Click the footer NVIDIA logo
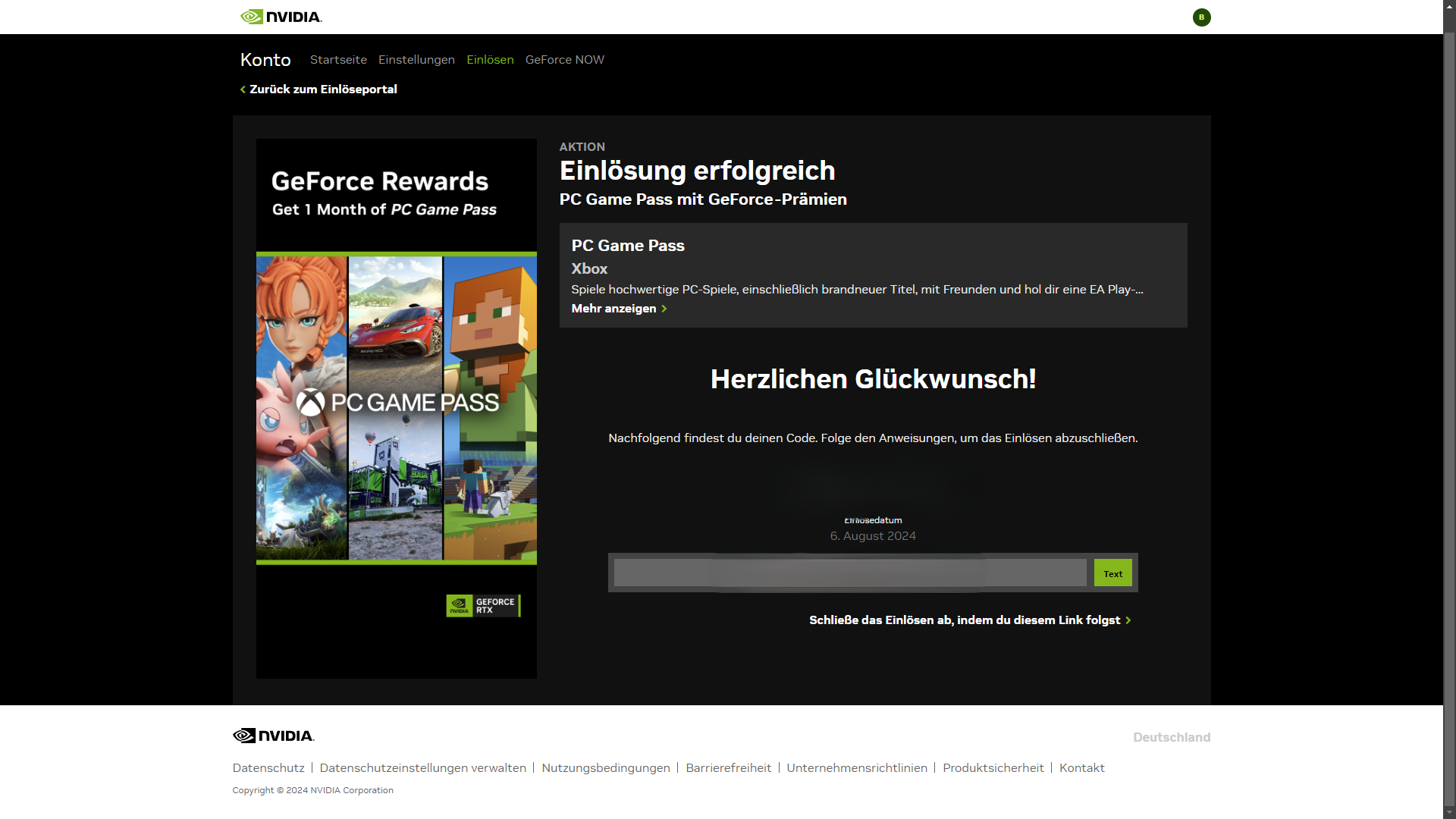 click(273, 735)
